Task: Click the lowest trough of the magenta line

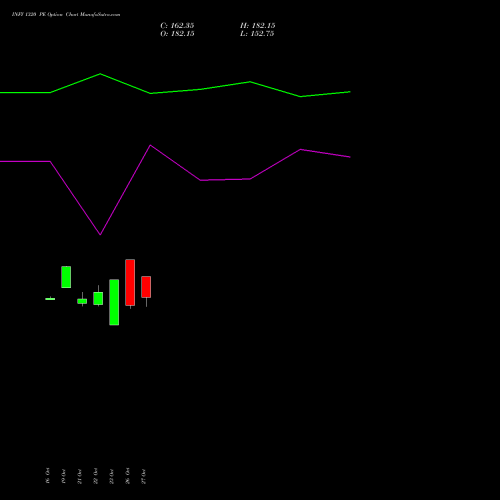Action: [100, 235]
